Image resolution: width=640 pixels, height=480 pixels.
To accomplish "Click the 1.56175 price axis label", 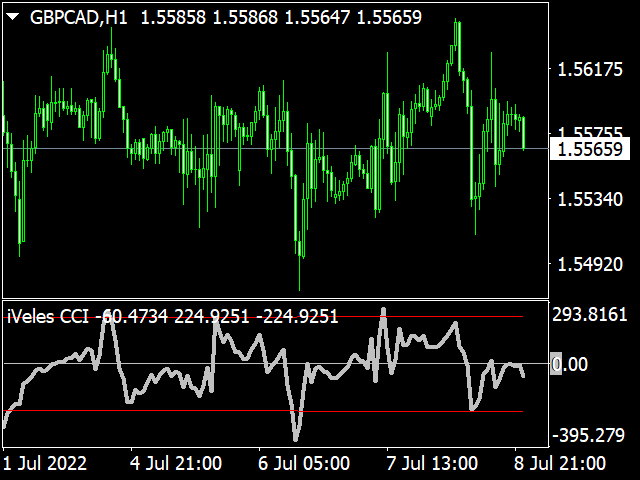I will [590, 69].
